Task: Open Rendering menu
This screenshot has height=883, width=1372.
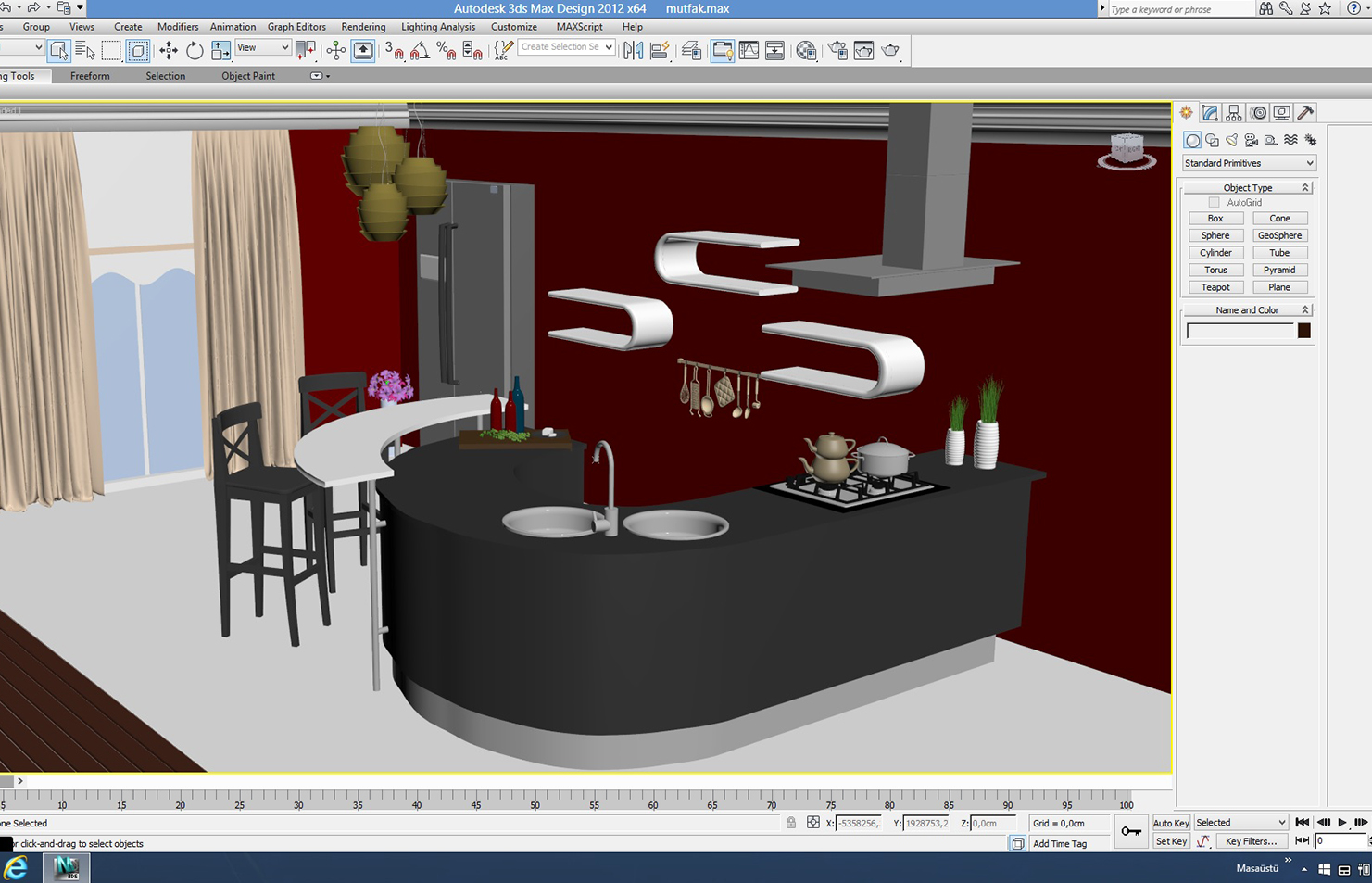Action: click(363, 27)
